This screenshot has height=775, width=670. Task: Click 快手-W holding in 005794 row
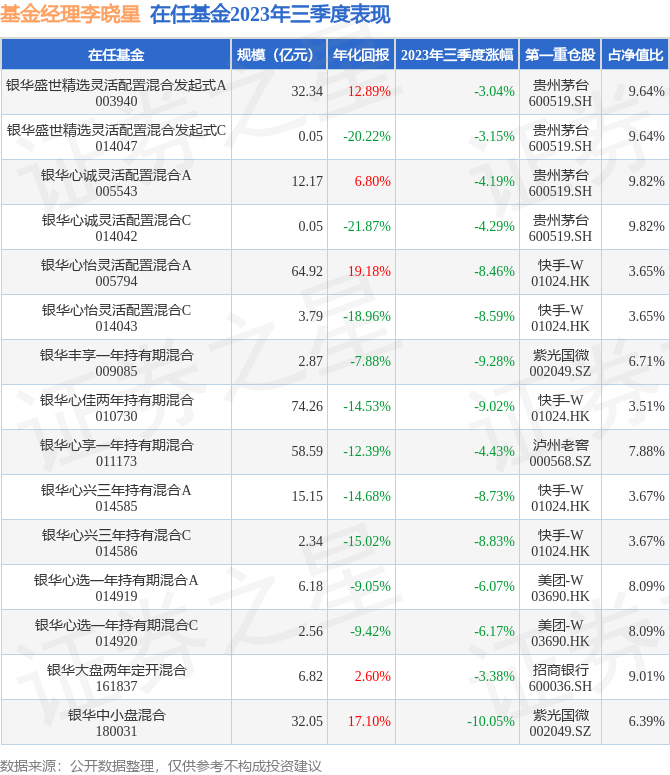tap(560, 272)
